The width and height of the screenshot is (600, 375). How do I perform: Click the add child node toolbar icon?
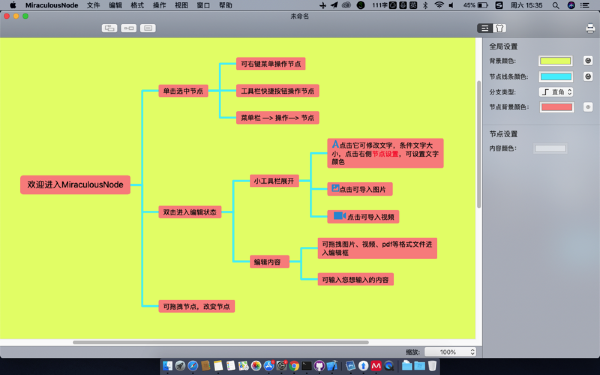pyautogui.click(x=109, y=28)
